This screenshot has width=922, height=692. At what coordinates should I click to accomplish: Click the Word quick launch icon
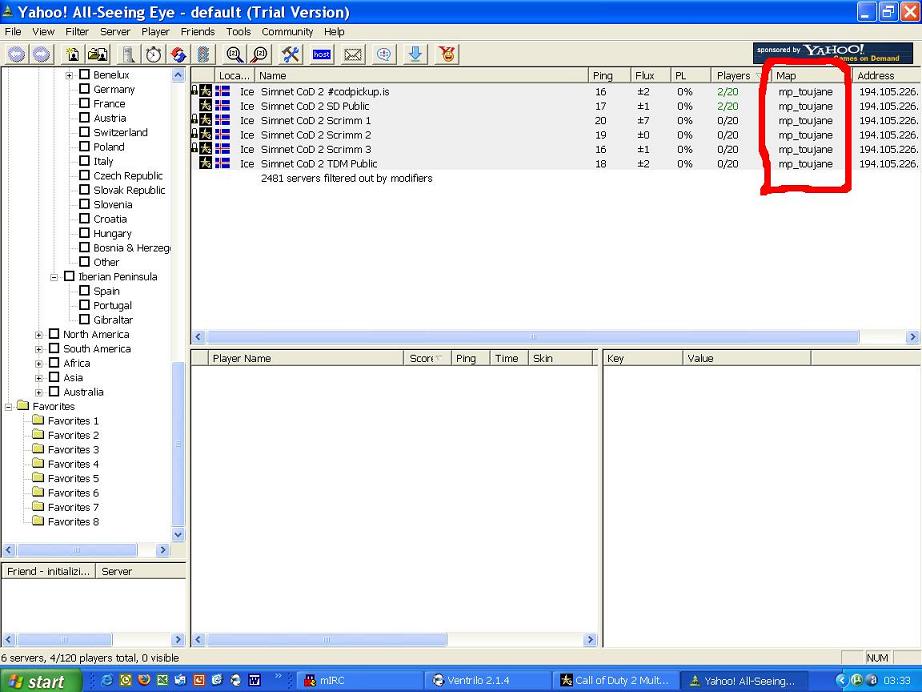[255, 680]
